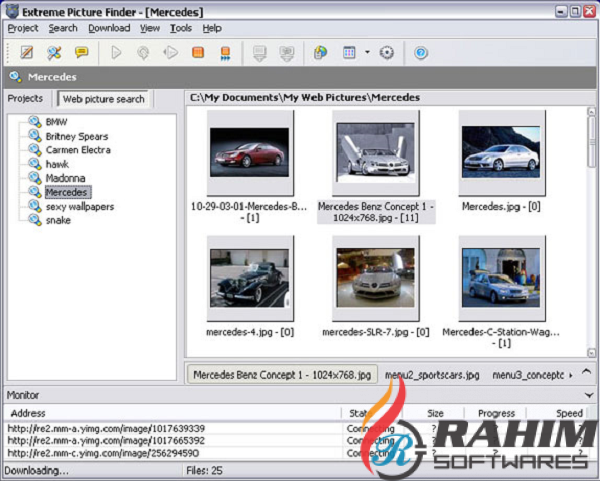The height and width of the screenshot is (481, 600).
Task: Click the first play start icon
Action: 117,53
